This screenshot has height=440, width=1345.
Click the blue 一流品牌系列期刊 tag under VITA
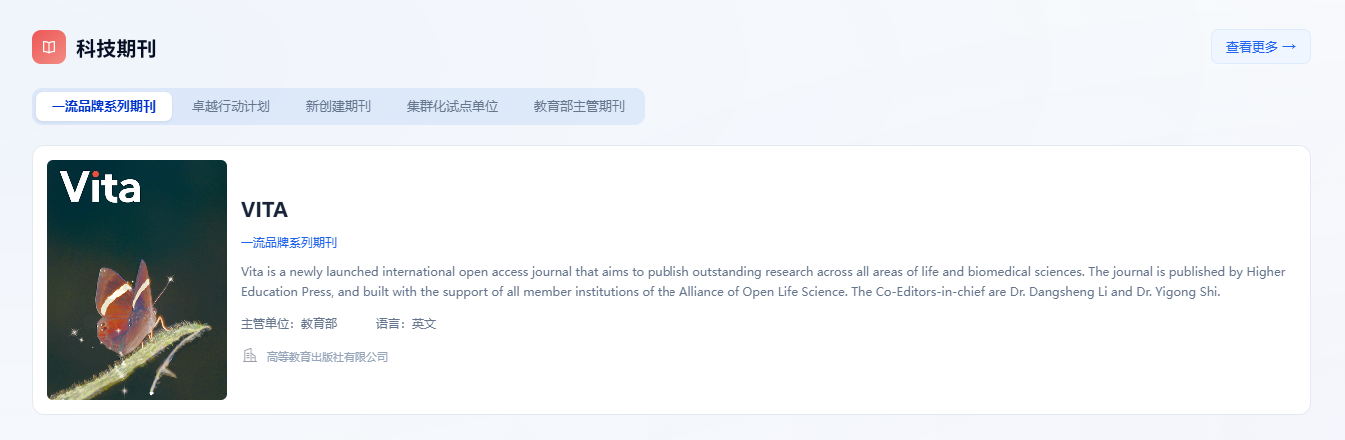289,243
